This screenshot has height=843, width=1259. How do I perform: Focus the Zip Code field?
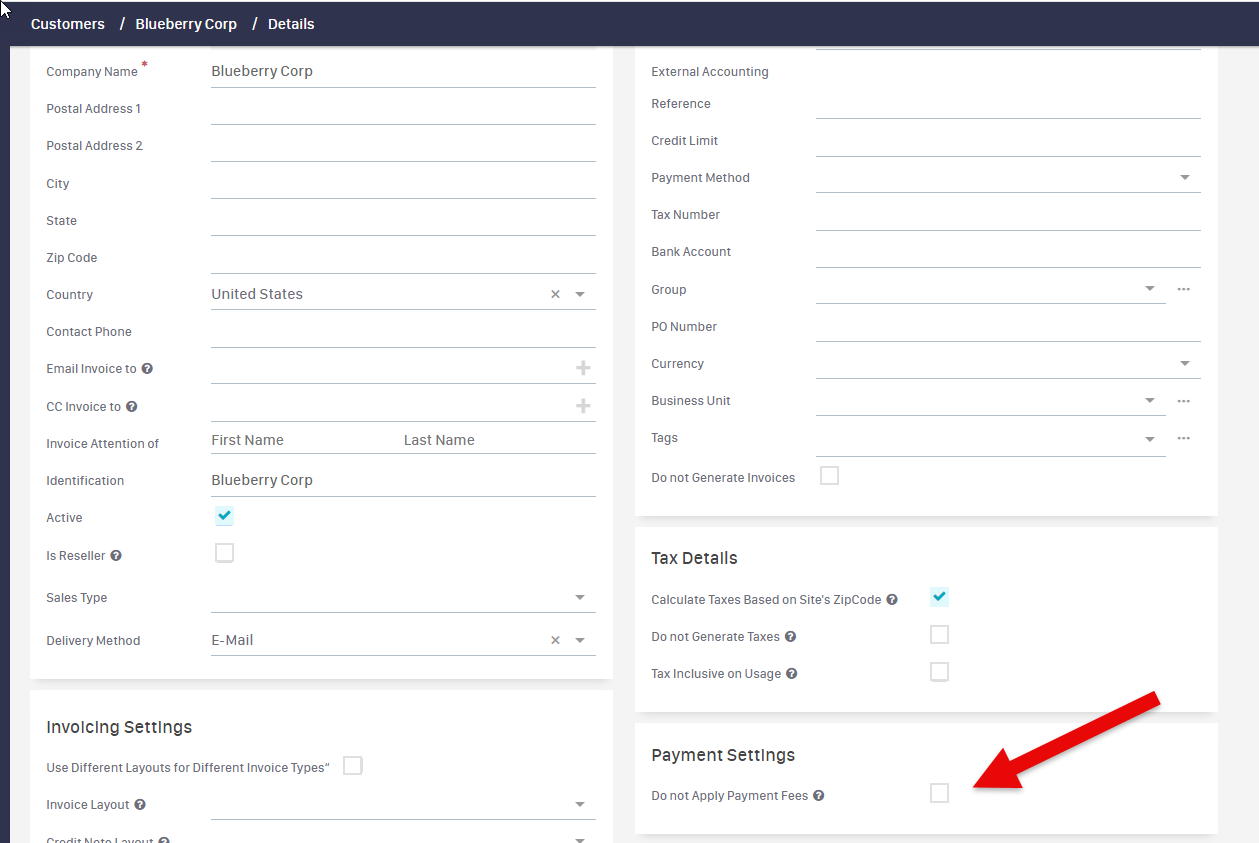[403, 258]
